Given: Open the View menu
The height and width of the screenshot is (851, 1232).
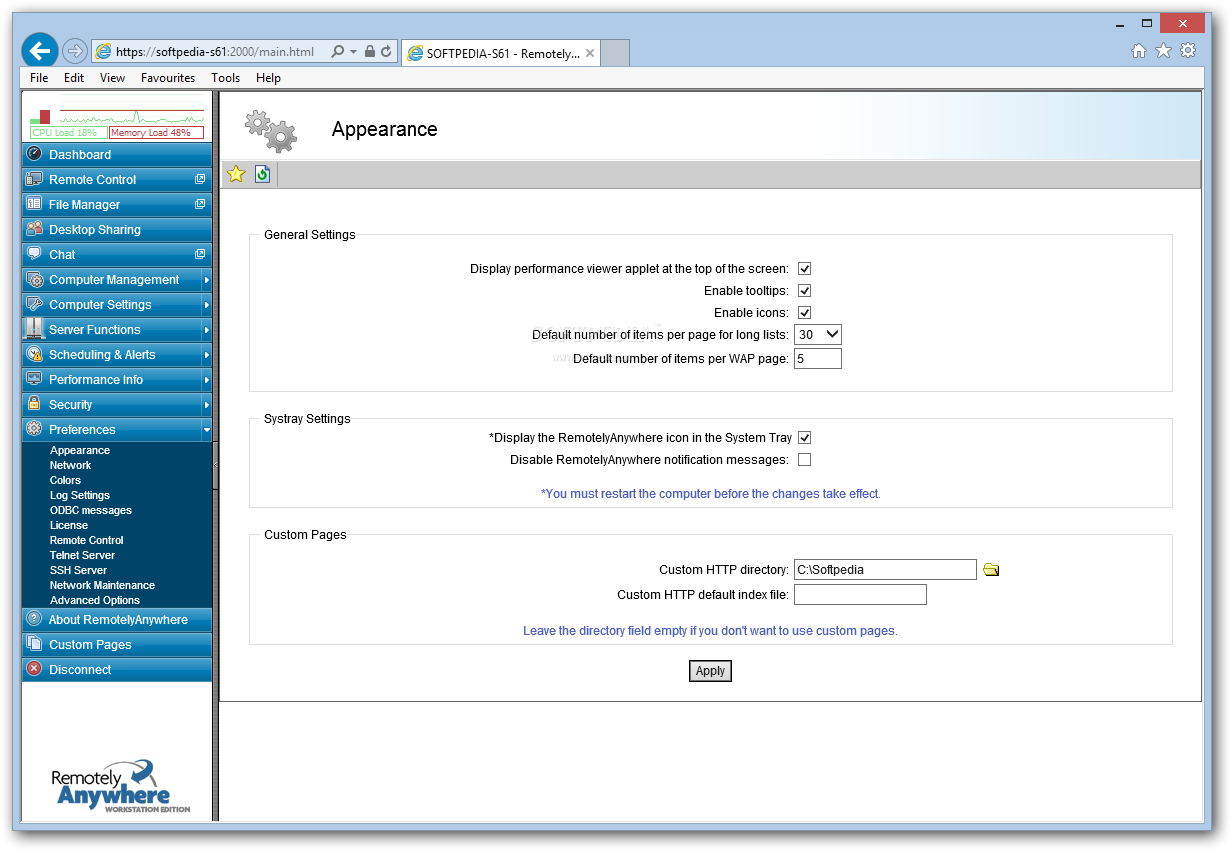Looking at the screenshot, I should [112, 78].
